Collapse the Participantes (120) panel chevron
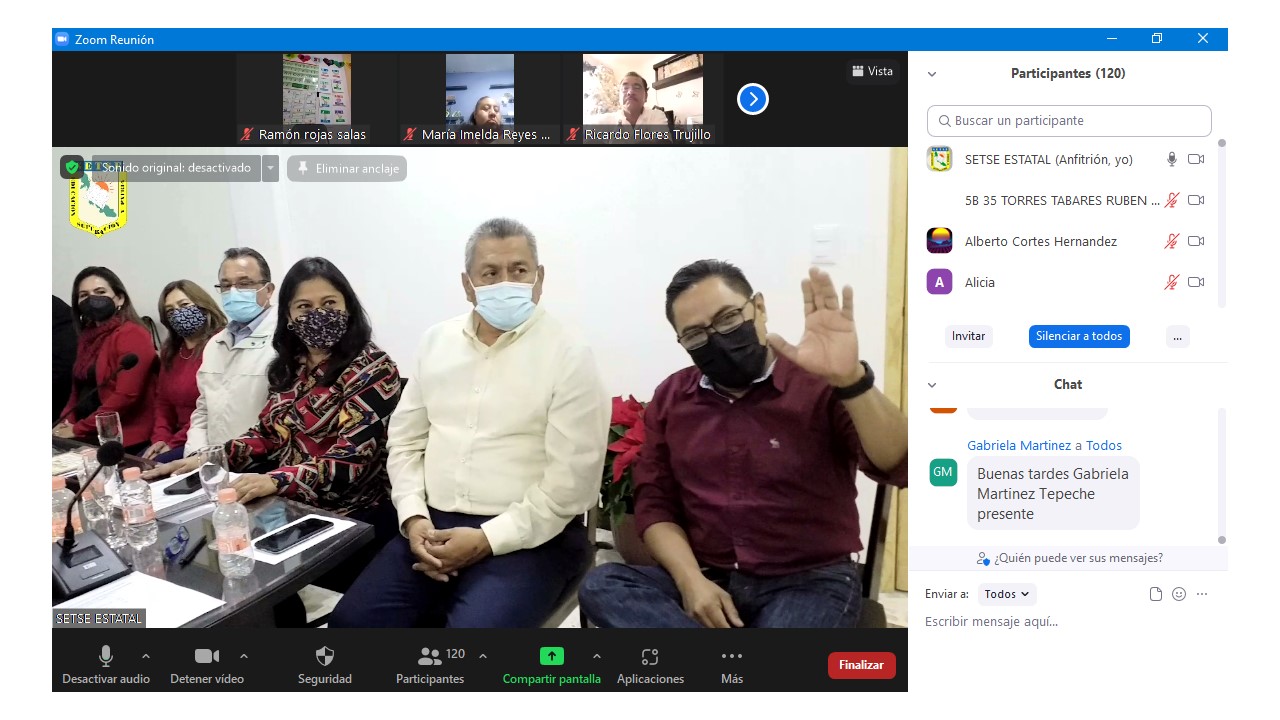1280x720 pixels. [x=932, y=74]
